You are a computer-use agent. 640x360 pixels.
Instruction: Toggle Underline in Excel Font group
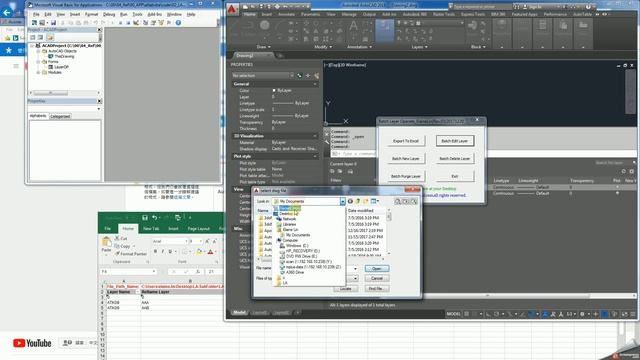click(x=170, y=251)
